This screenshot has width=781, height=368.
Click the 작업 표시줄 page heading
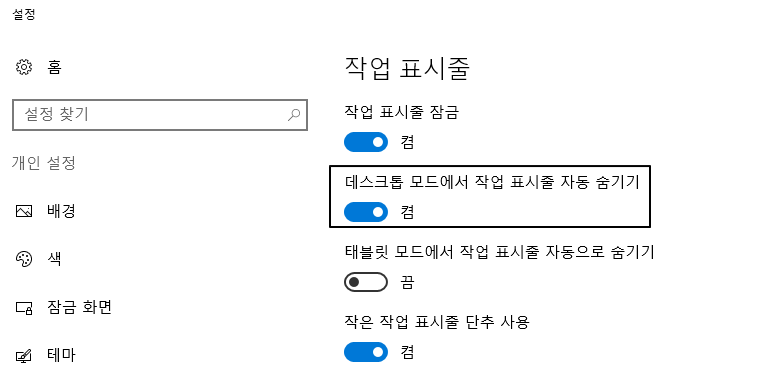click(407, 69)
